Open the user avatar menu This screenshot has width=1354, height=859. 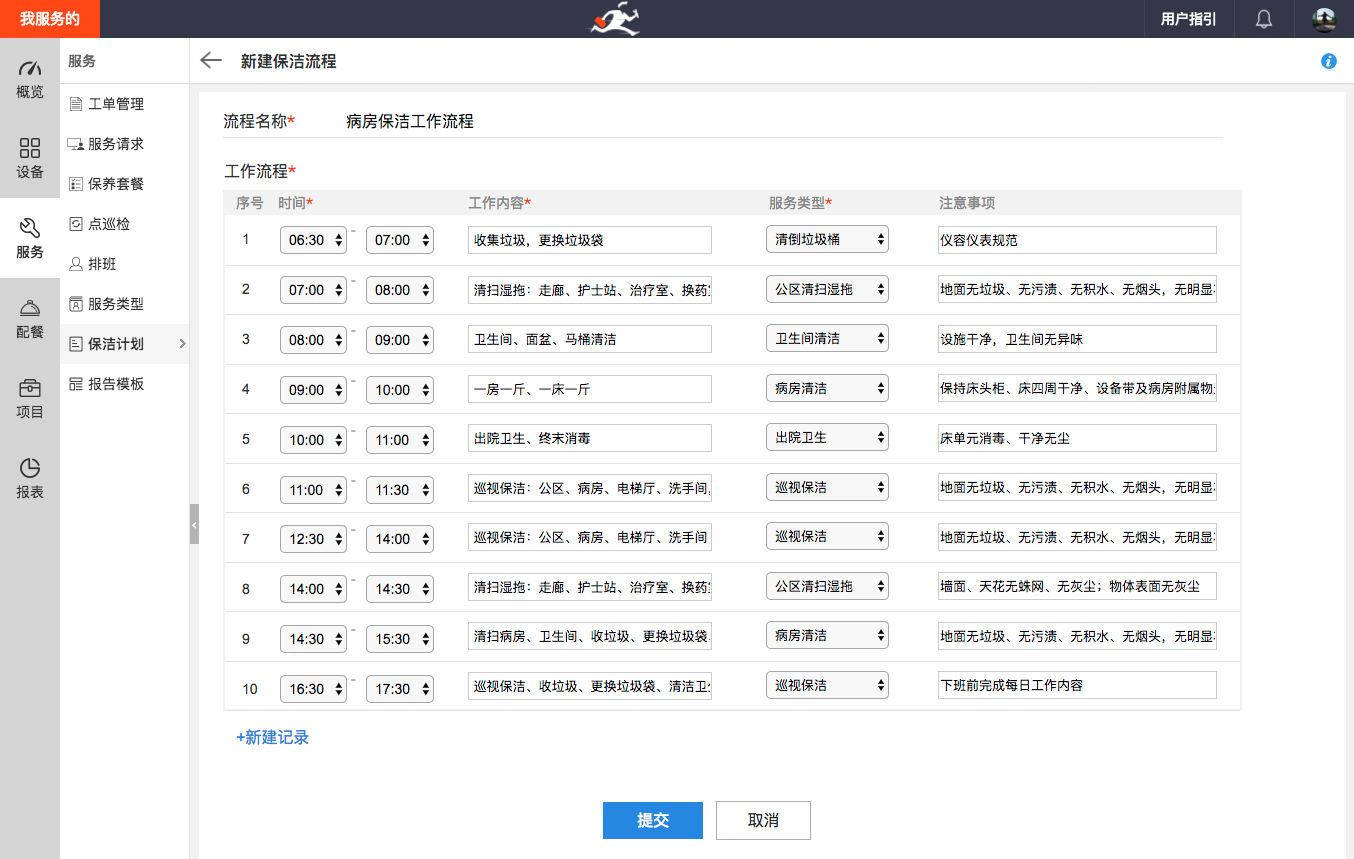1324,19
